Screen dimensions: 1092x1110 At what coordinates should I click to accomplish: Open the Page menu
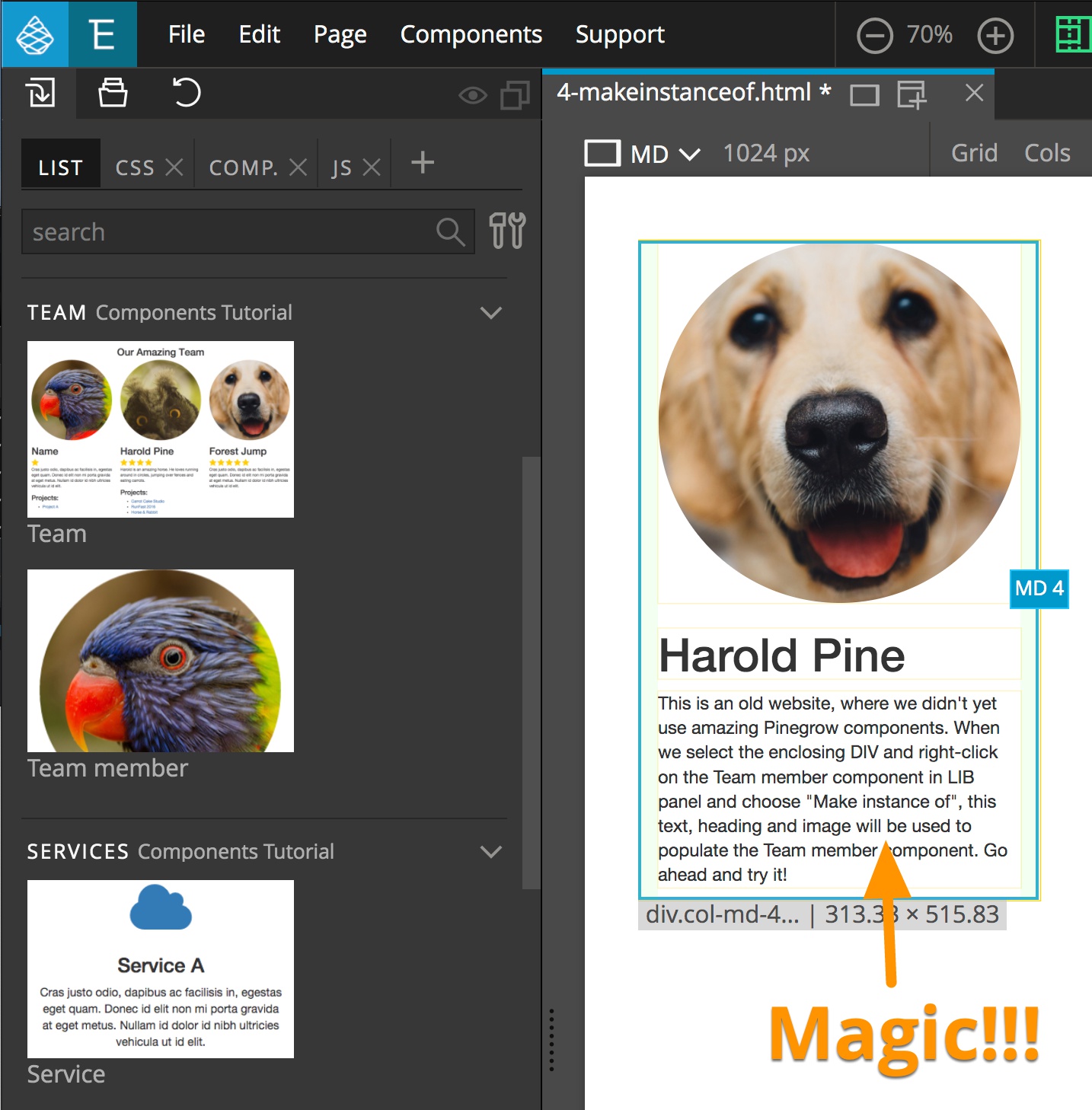coord(340,34)
